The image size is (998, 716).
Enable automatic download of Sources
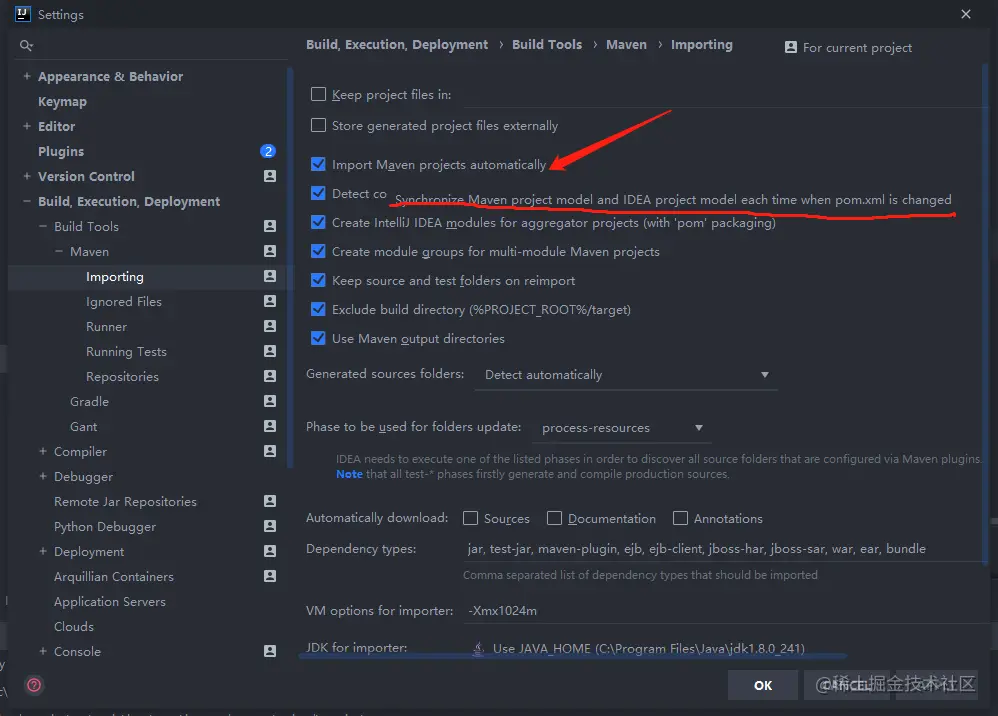(x=470, y=518)
